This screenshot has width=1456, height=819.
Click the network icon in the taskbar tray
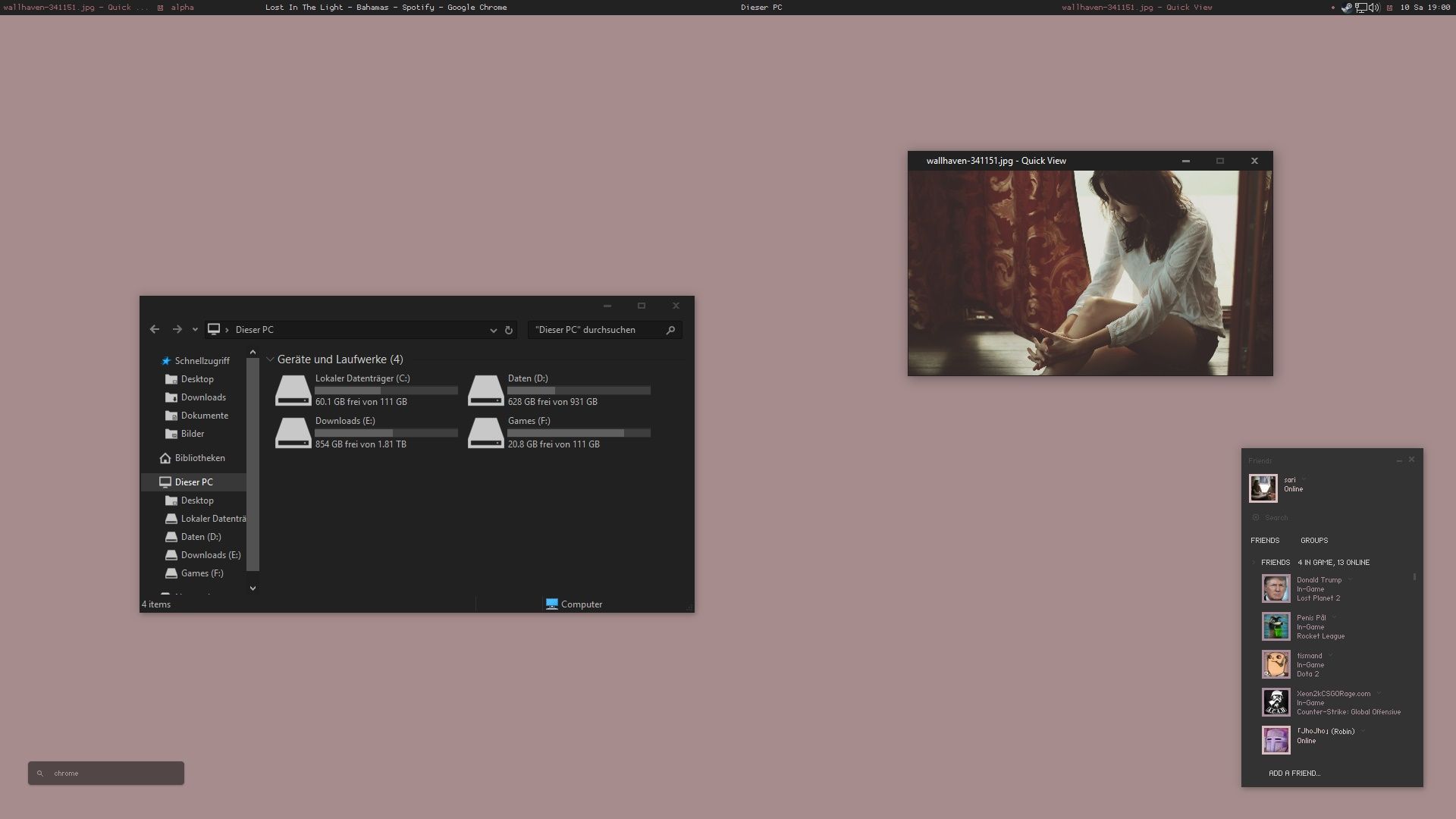coord(1361,8)
